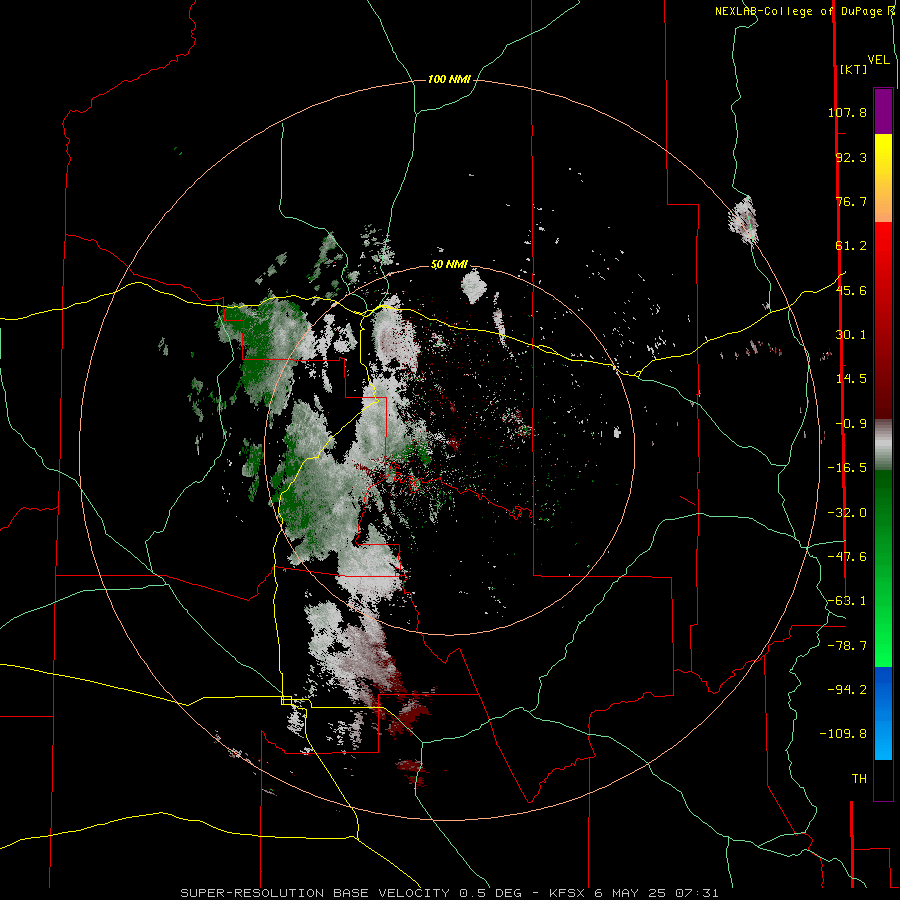Image resolution: width=900 pixels, height=900 pixels.
Task: Select the -47.6 legend value
Action: [847, 557]
